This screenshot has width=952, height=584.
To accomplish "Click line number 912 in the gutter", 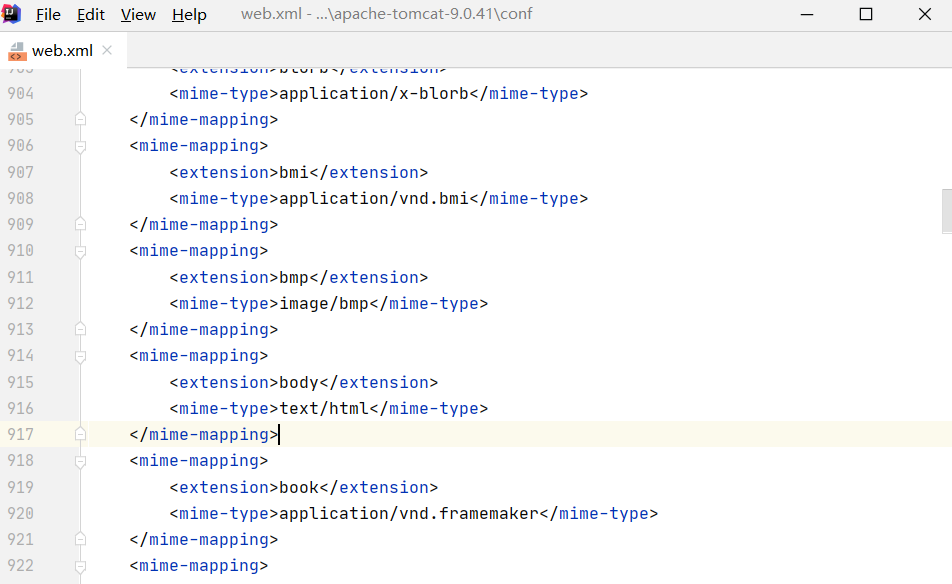I will pyautogui.click(x=20, y=303).
